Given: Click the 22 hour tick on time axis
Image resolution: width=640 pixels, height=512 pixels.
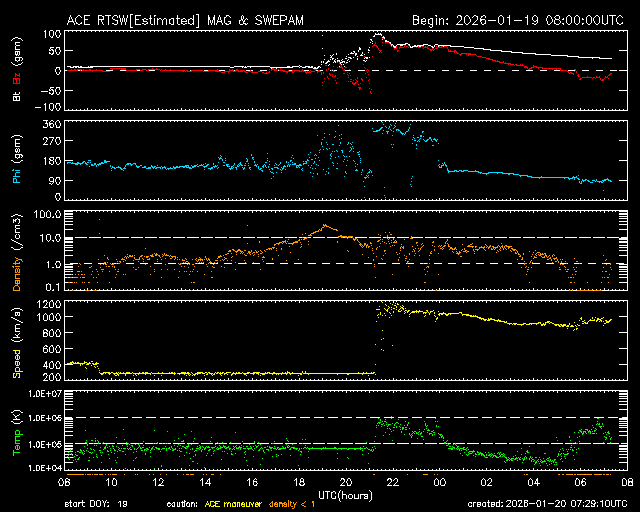Looking at the screenshot, I should 393,483.
